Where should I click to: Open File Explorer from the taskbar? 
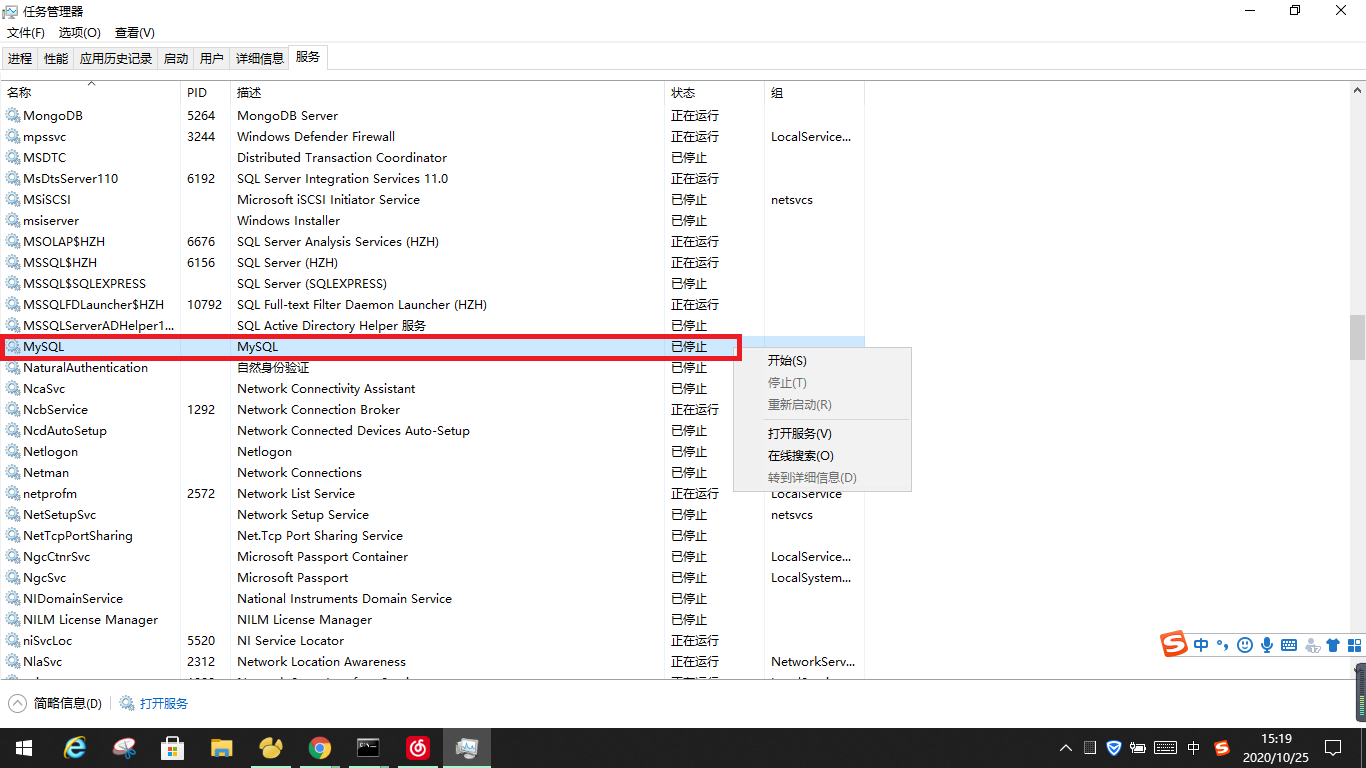click(x=222, y=747)
